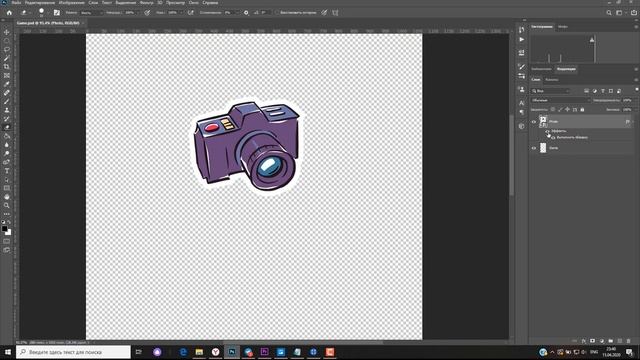Select the Rectangle shape tool
The width and height of the screenshot is (640, 360).
(7, 188)
